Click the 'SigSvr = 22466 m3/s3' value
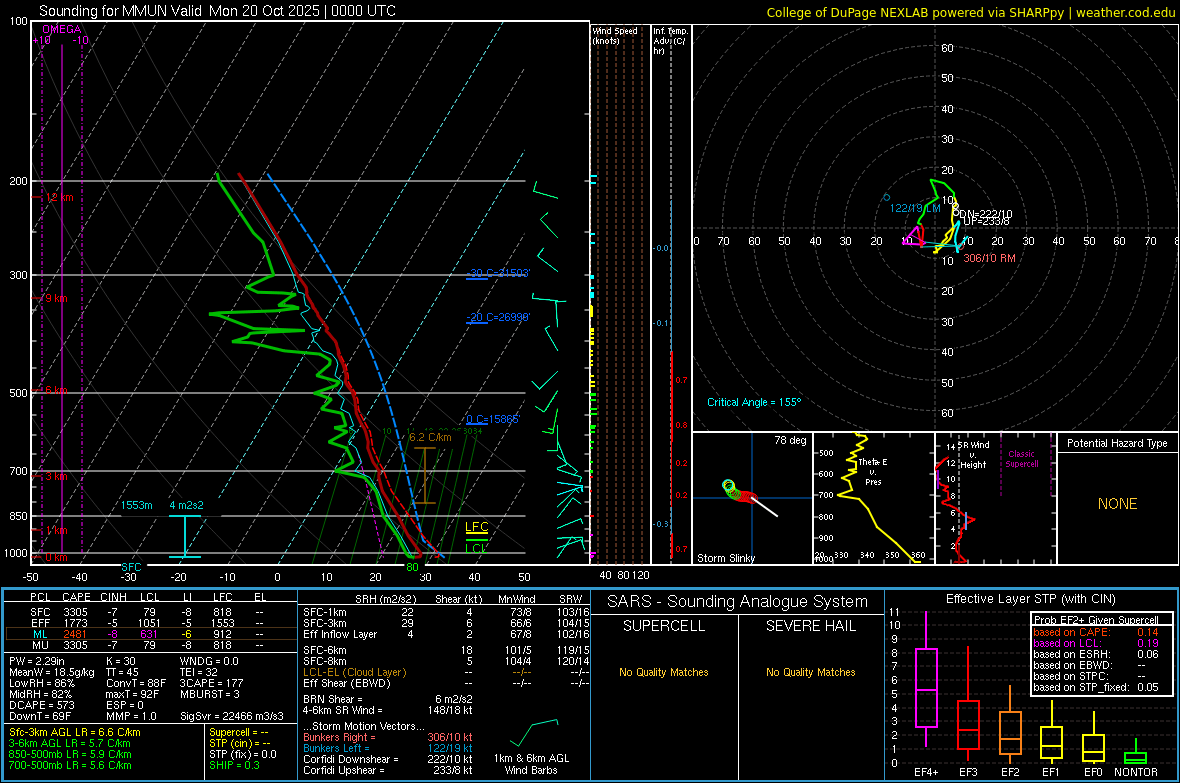The image size is (1180, 783). (232, 716)
